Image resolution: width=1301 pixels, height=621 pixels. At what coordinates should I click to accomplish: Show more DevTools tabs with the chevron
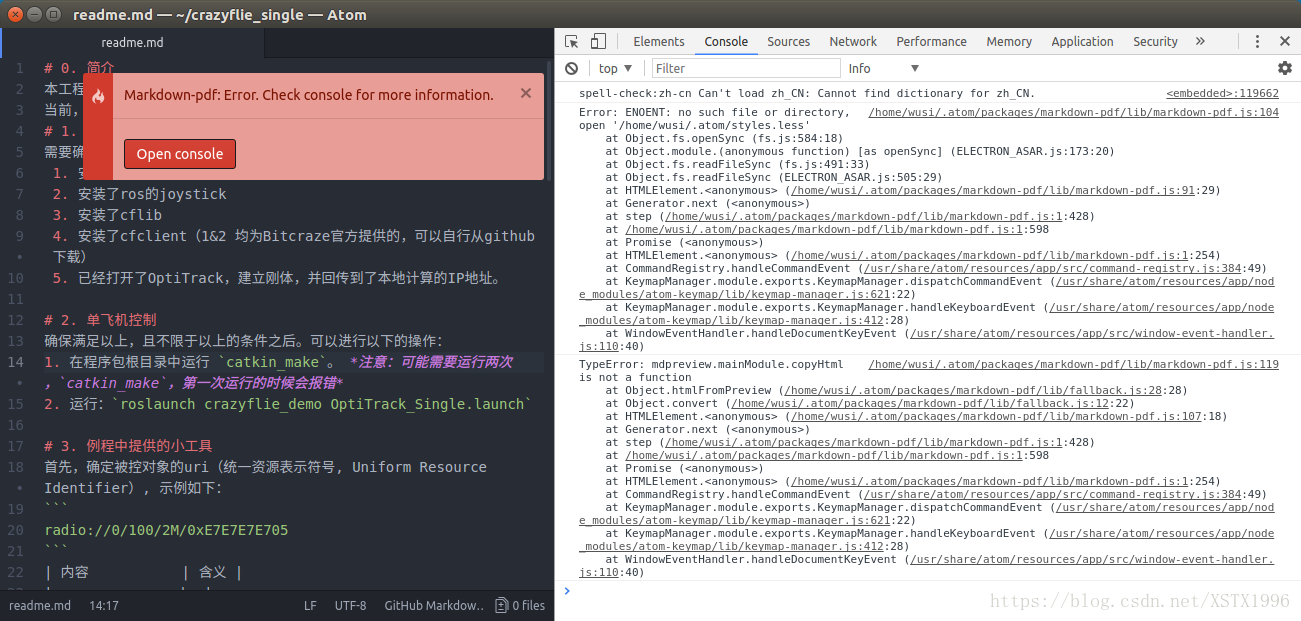(1200, 41)
